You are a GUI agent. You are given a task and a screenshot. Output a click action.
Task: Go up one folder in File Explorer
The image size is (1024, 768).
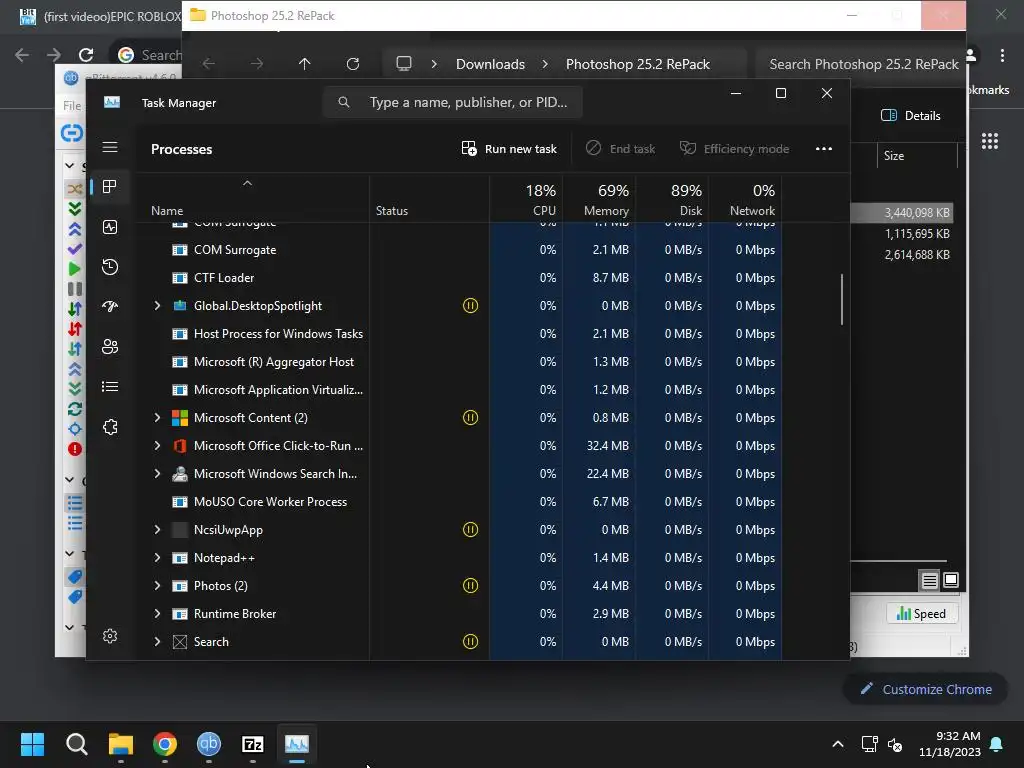[304, 64]
